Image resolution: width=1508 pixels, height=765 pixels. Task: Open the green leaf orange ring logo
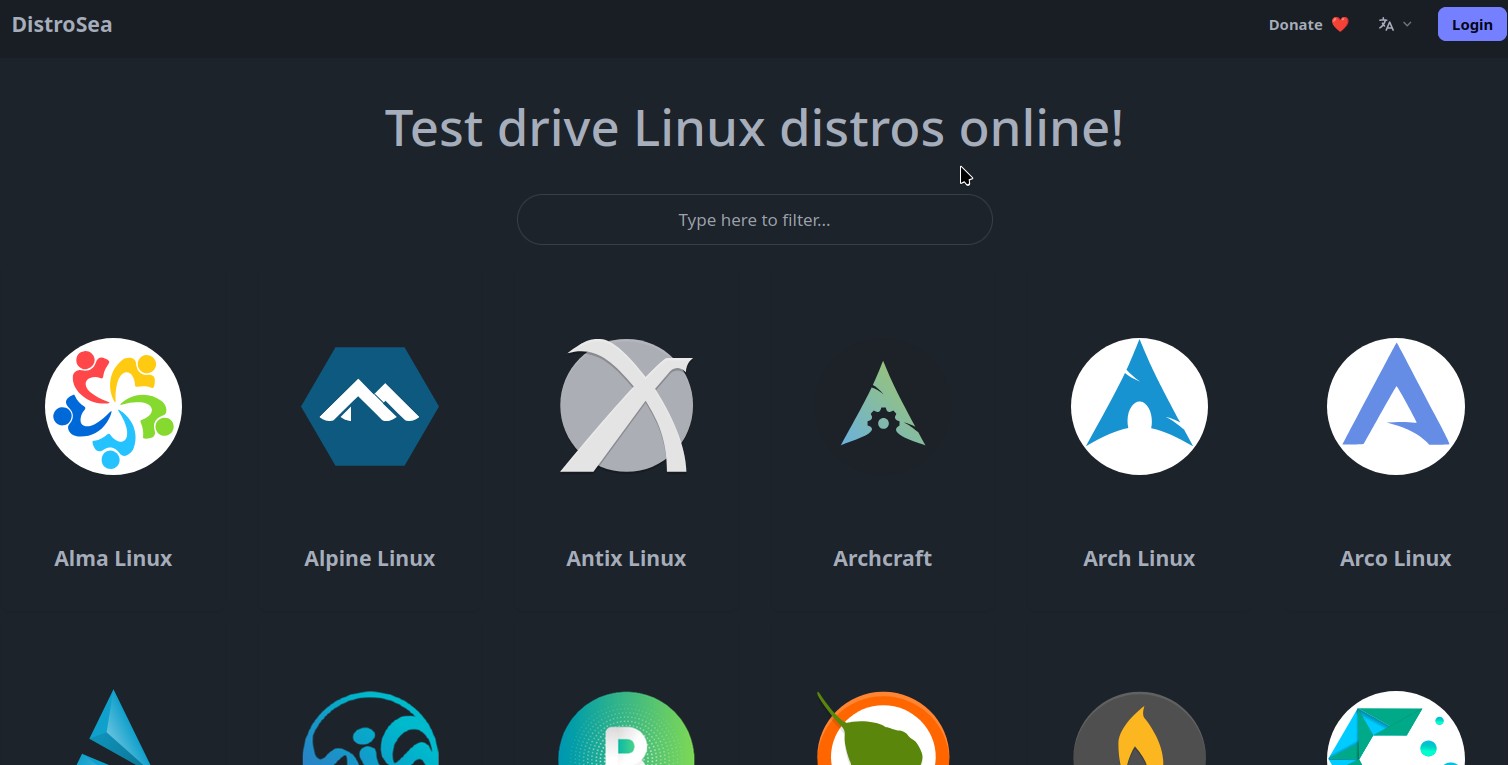point(883,728)
